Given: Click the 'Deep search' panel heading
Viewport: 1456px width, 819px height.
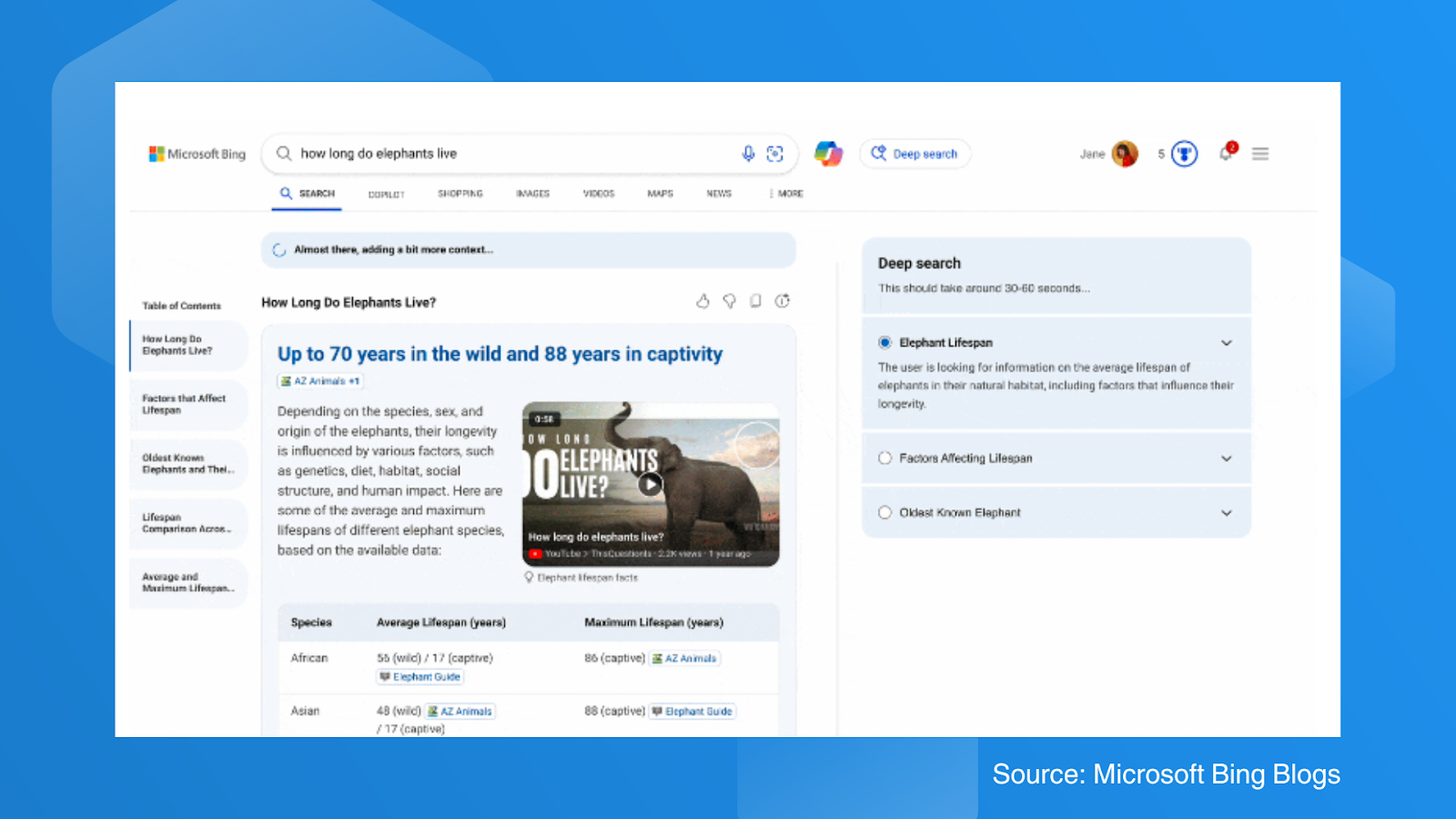Looking at the screenshot, I should [x=919, y=263].
